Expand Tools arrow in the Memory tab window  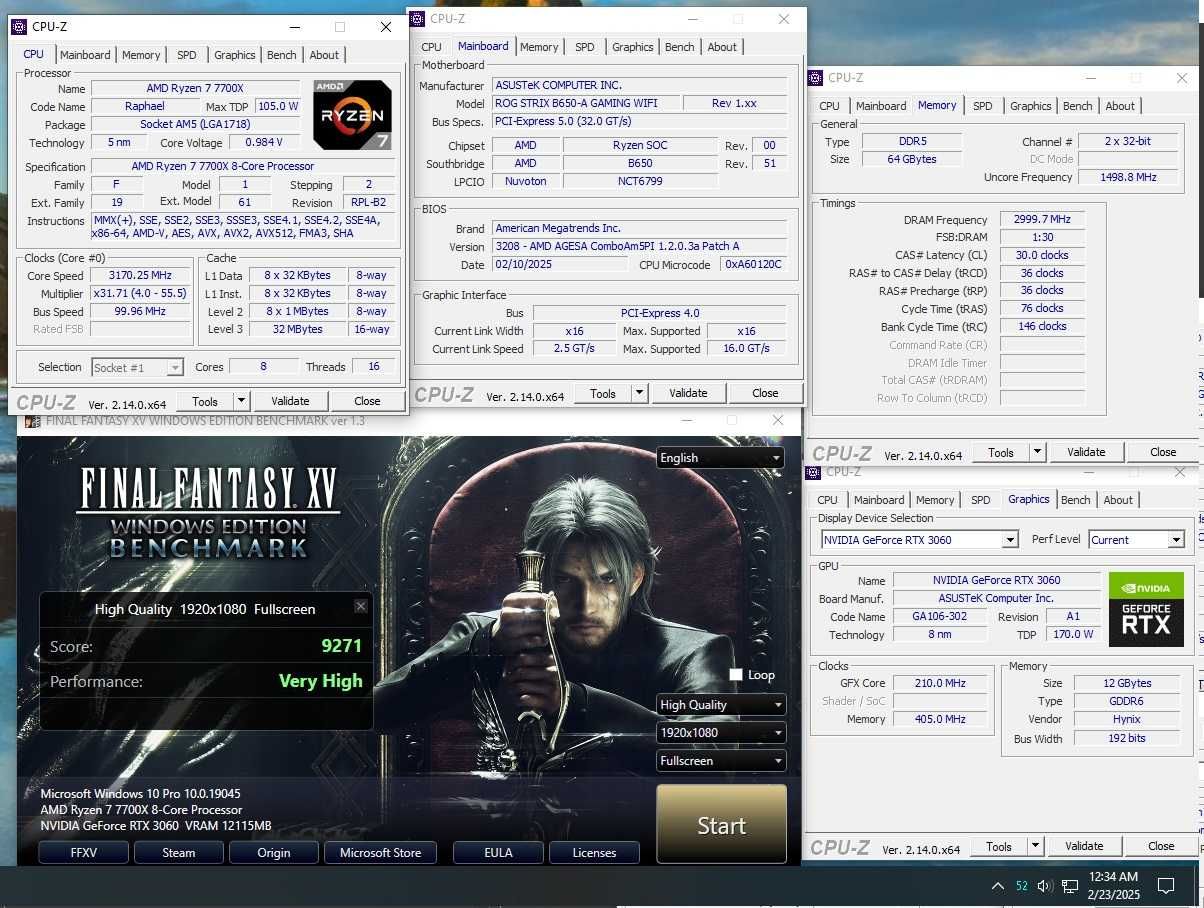[x=1037, y=452]
